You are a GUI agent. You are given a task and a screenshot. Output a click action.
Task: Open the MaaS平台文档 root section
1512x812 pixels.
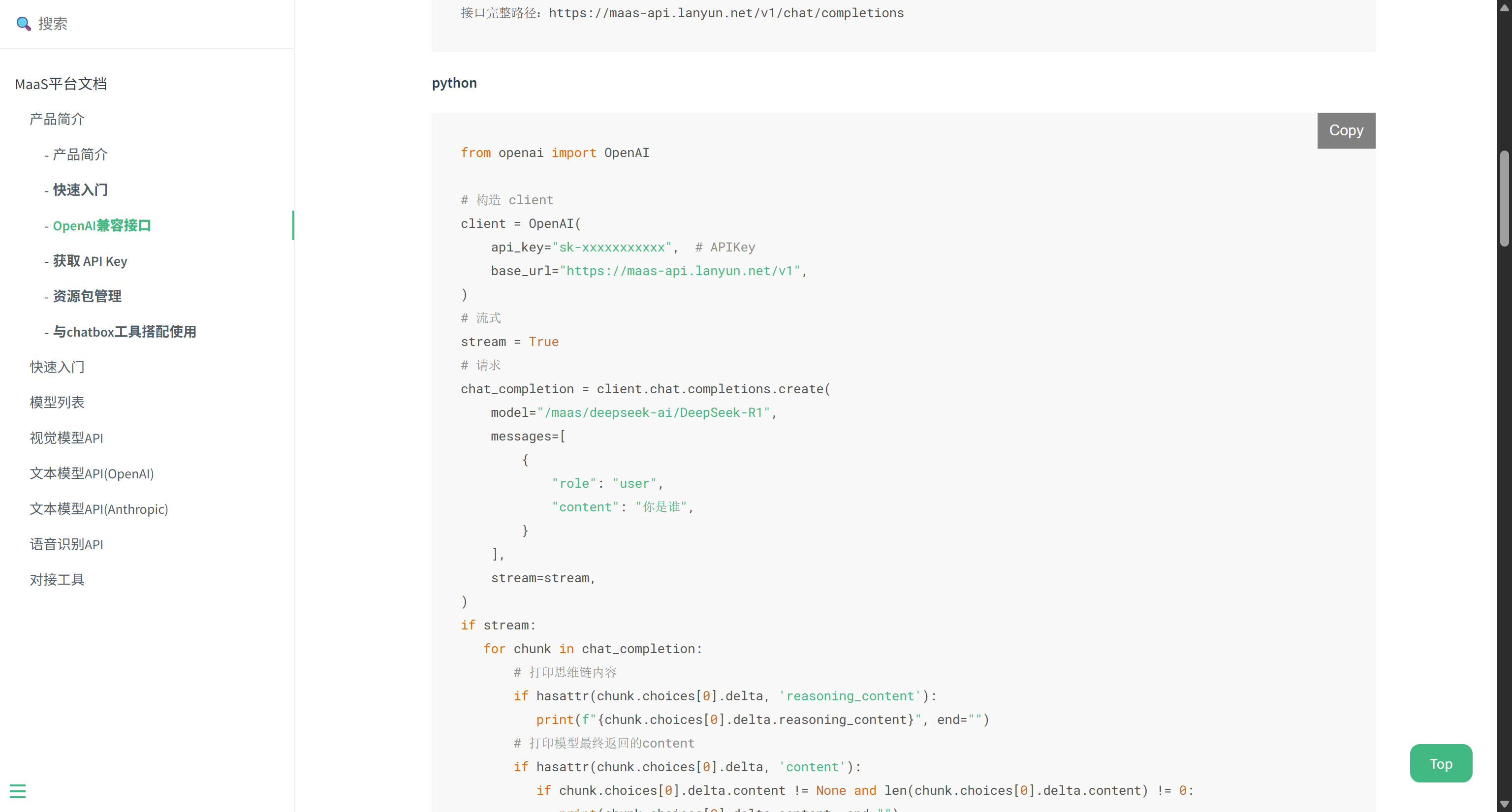61,84
